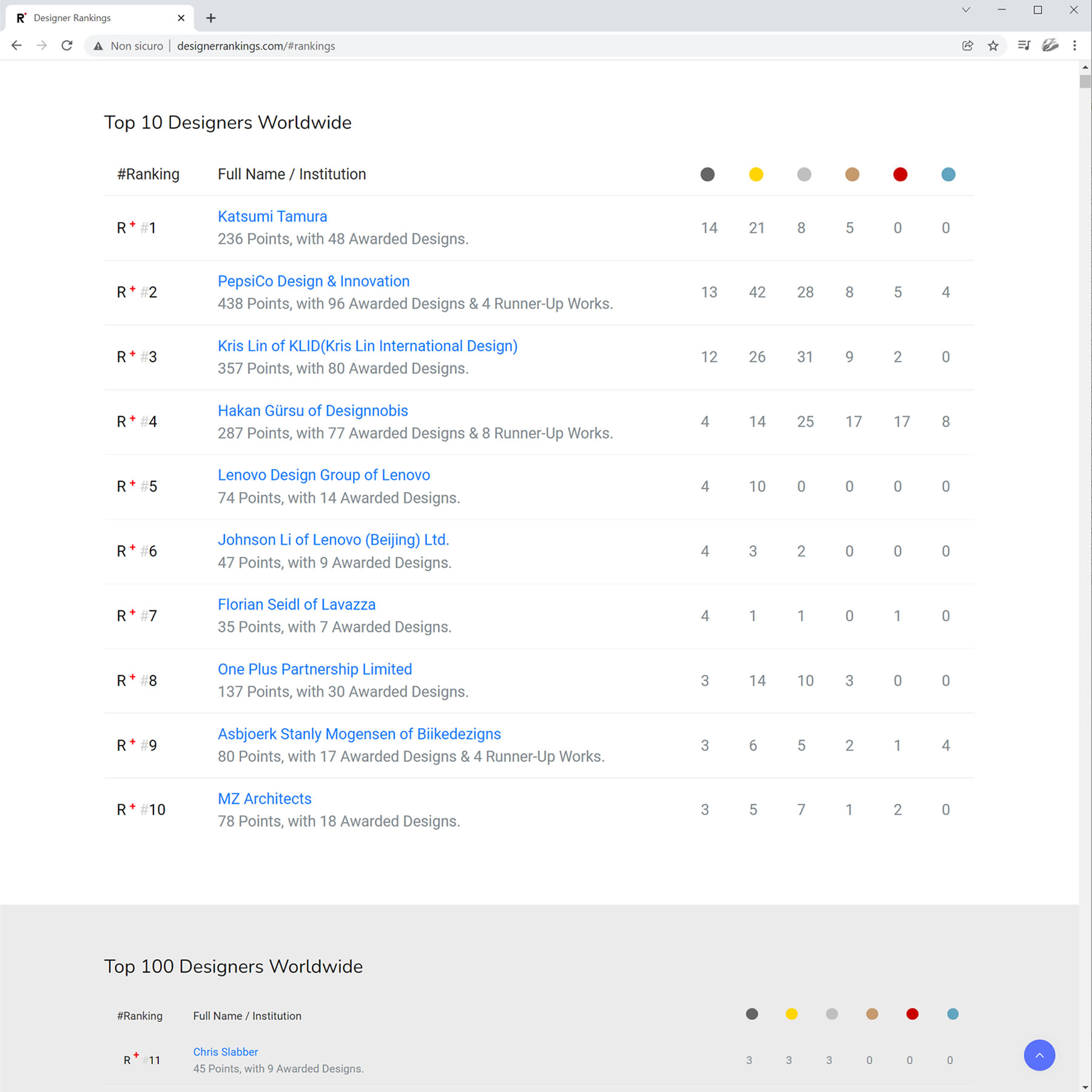This screenshot has width=1092, height=1092.
Task: Open PepsiCo Design & Innovation link
Action: click(x=313, y=281)
